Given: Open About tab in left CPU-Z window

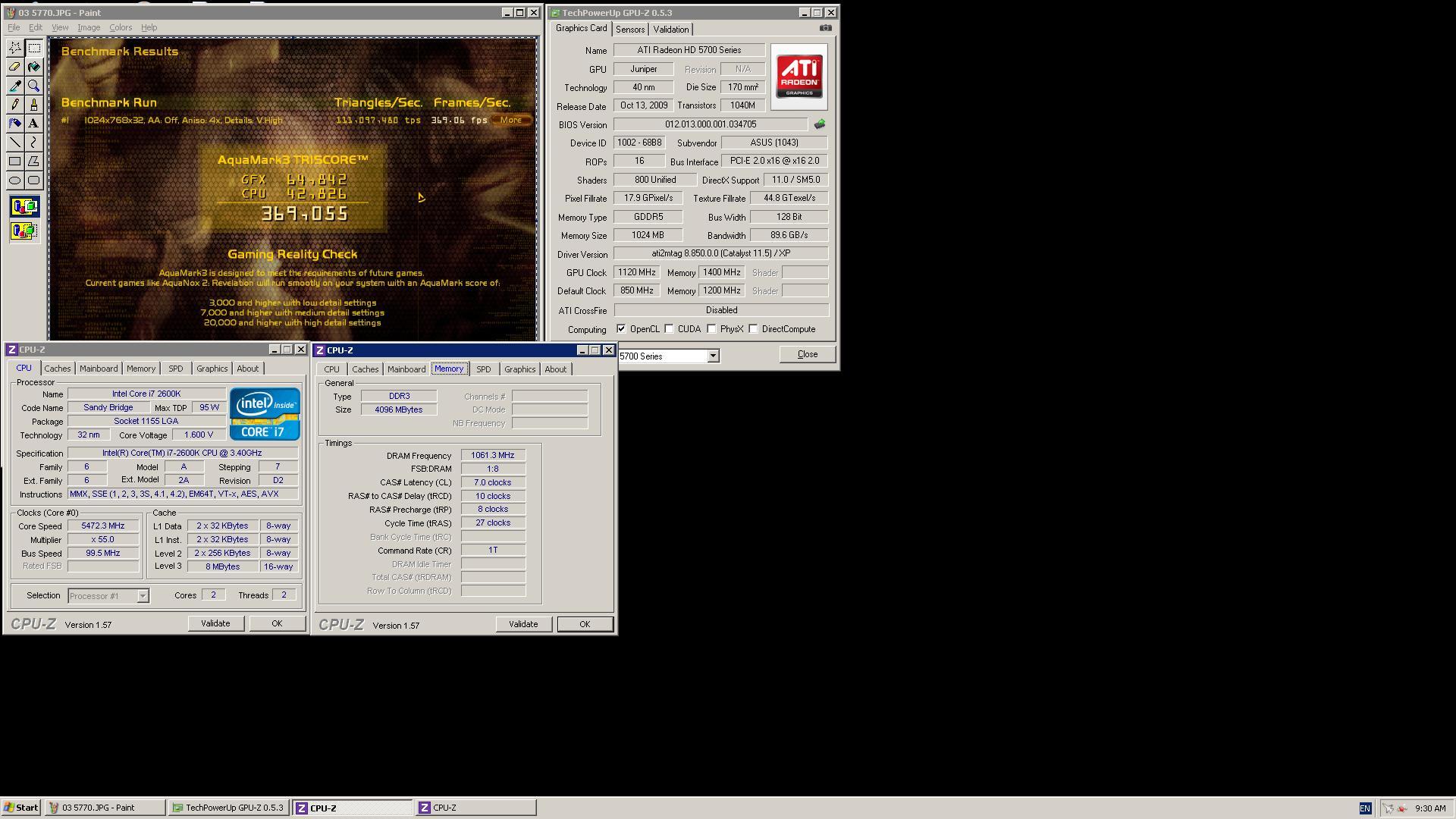Looking at the screenshot, I should pyautogui.click(x=248, y=369).
